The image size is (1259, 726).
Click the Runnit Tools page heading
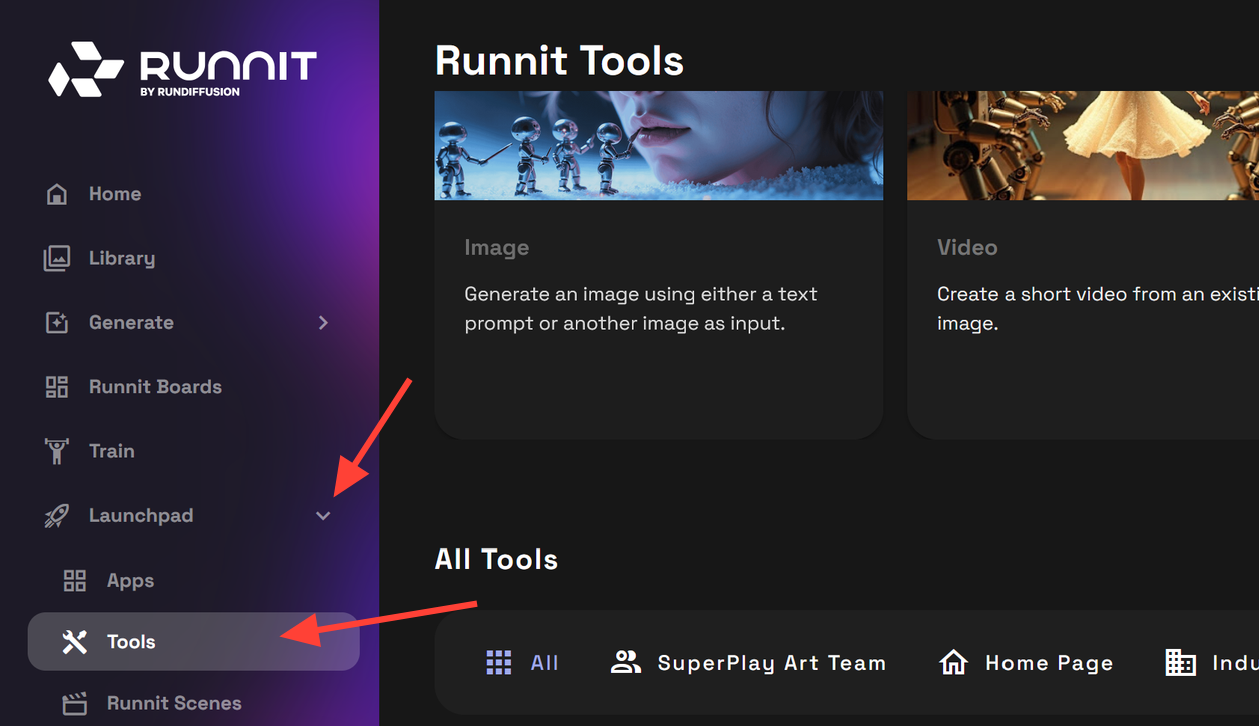tap(559, 61)
